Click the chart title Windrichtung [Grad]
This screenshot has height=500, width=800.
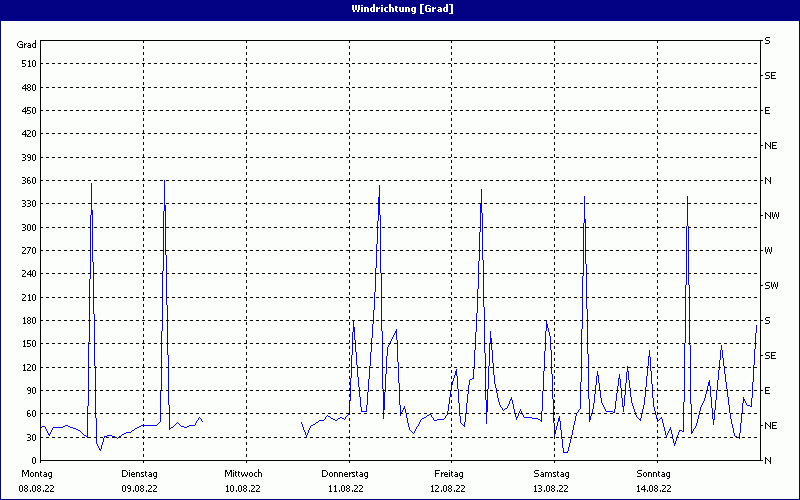(402, 9)
